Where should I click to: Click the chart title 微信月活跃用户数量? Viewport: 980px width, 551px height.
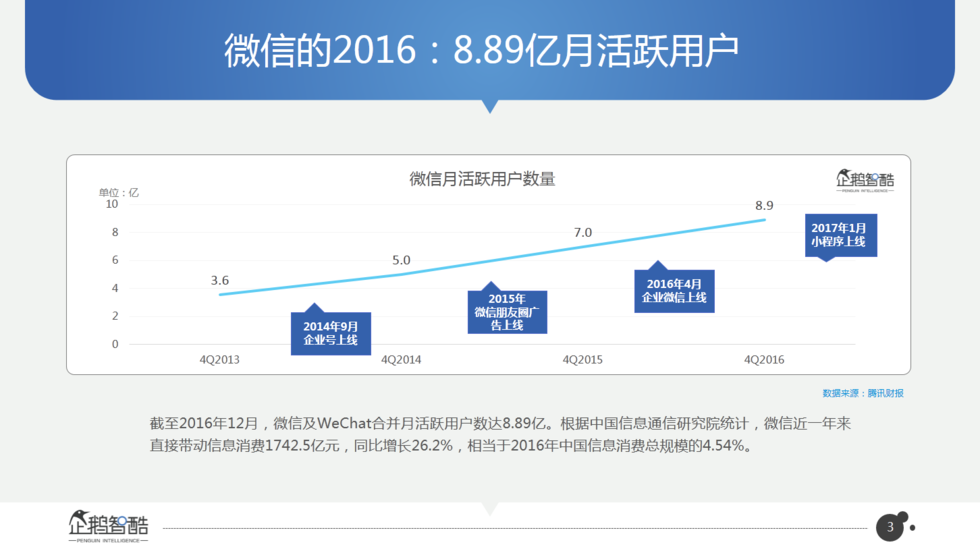click(482, 179)
